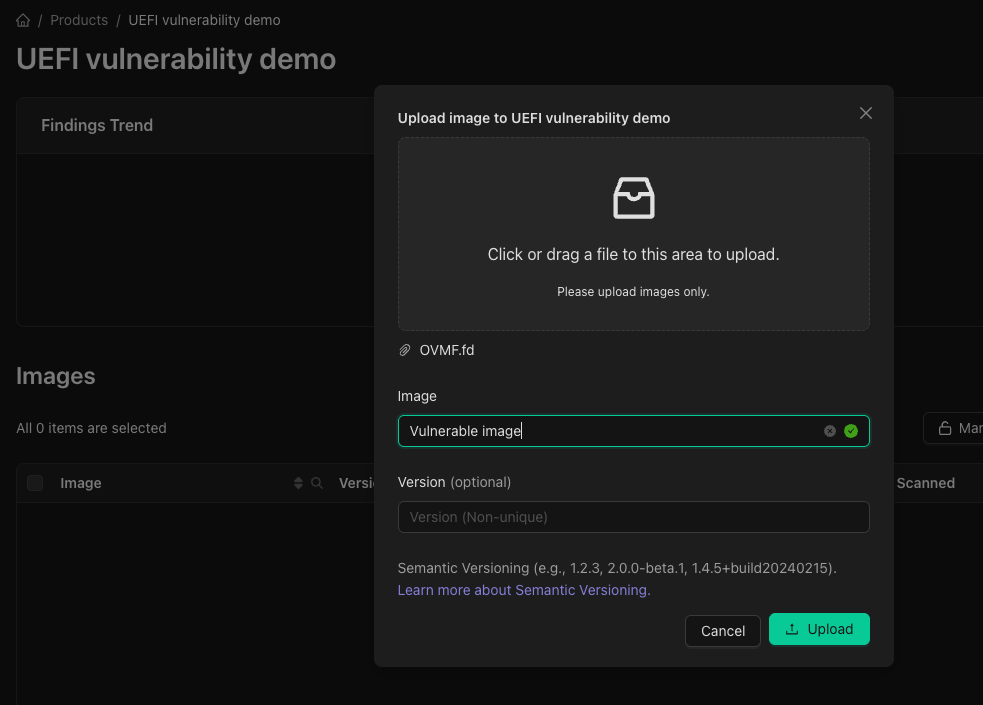The height and width of the screenshot is (705, 983).
Task: Navigate to Products via the breadcrumb
Action: pyautogui.click(x=78, y=19)
